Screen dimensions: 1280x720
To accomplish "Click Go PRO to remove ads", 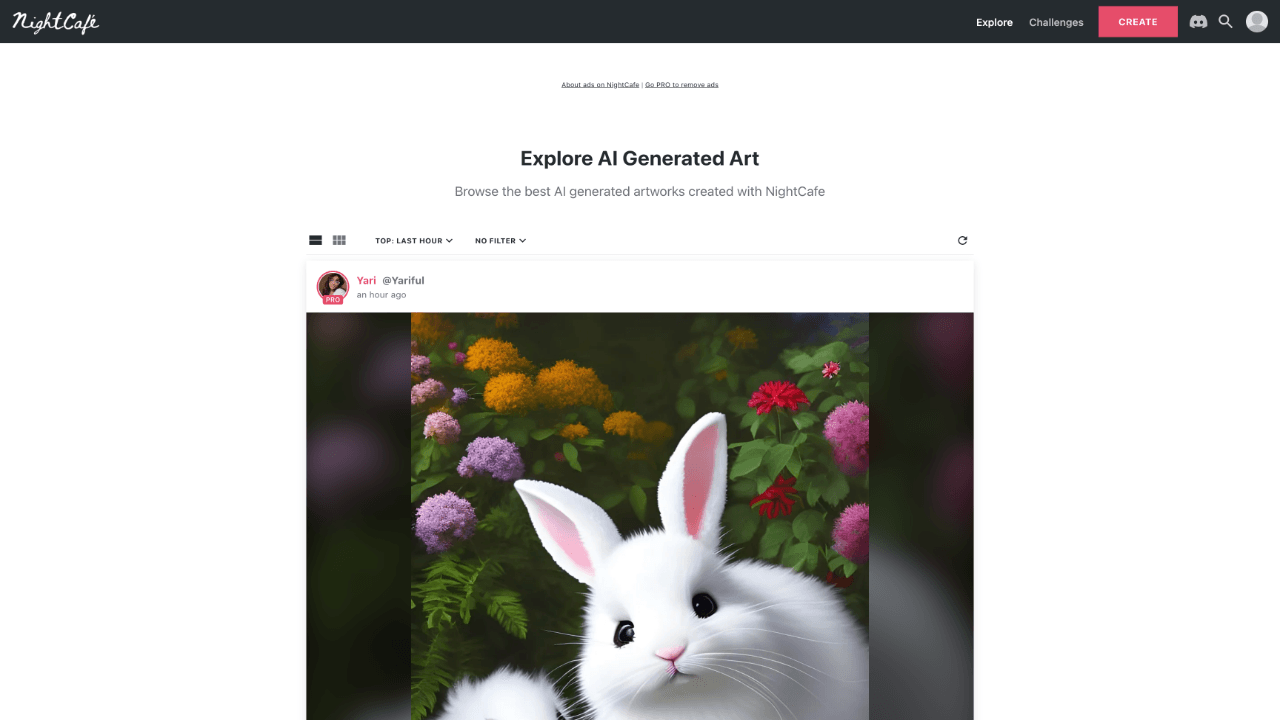I will click(682, 85).
